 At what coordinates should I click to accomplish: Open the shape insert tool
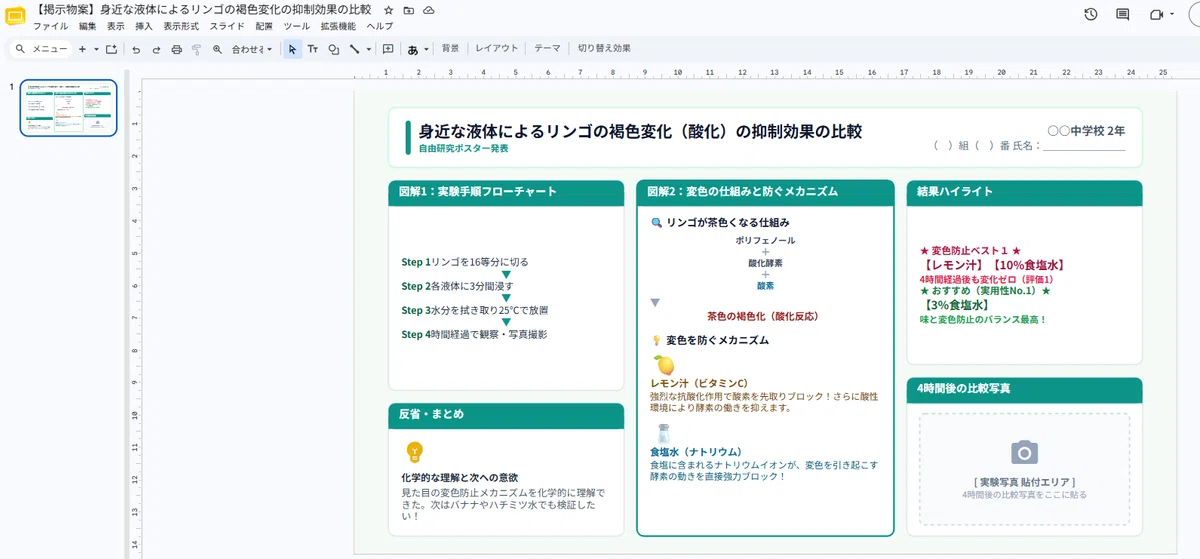coord(334,49)
